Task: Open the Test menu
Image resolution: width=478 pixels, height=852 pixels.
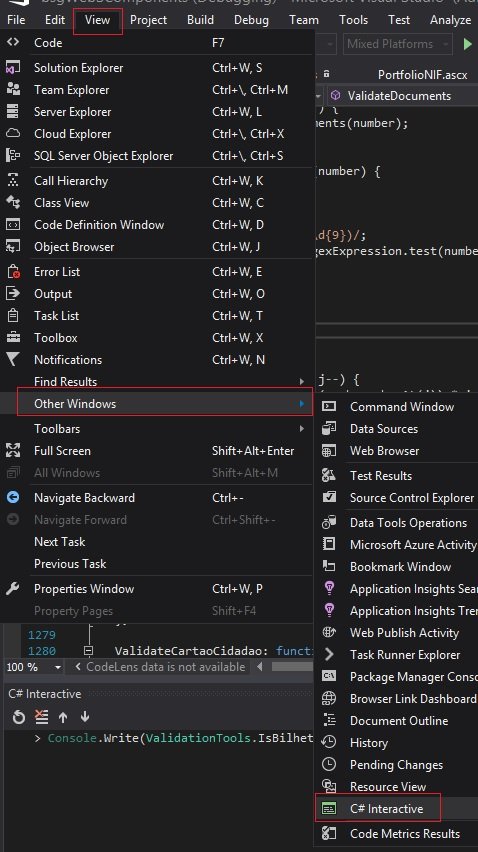Action: tap(399, 20)
